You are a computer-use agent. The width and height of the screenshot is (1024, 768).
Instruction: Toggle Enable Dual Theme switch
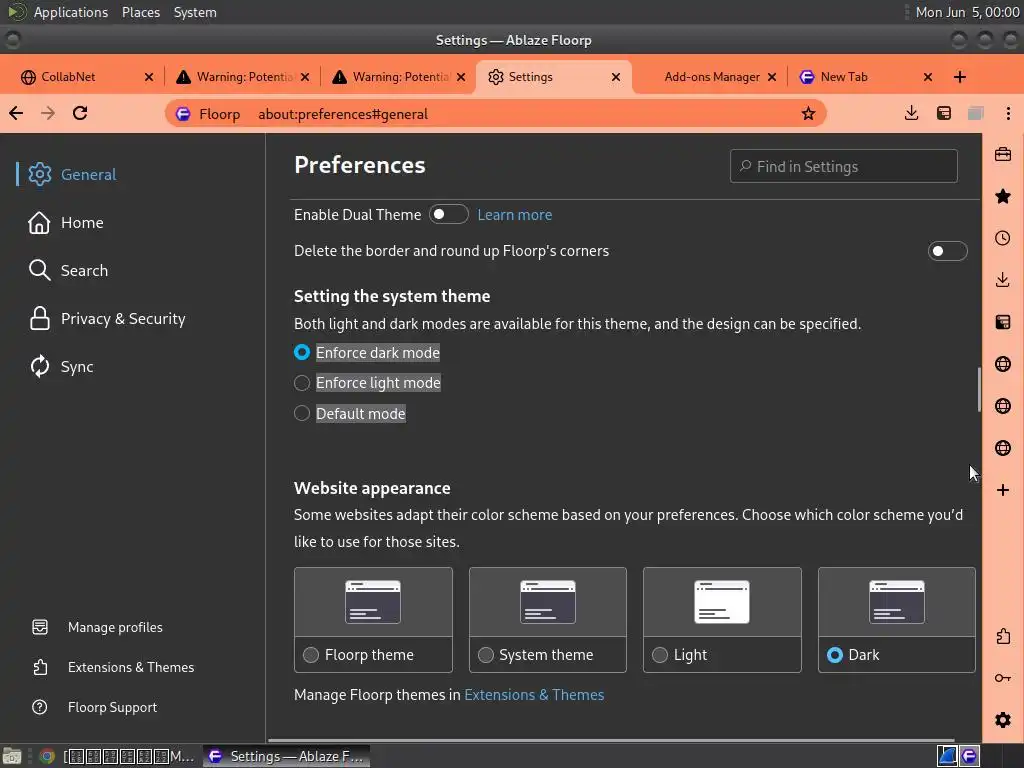point(449,214)
